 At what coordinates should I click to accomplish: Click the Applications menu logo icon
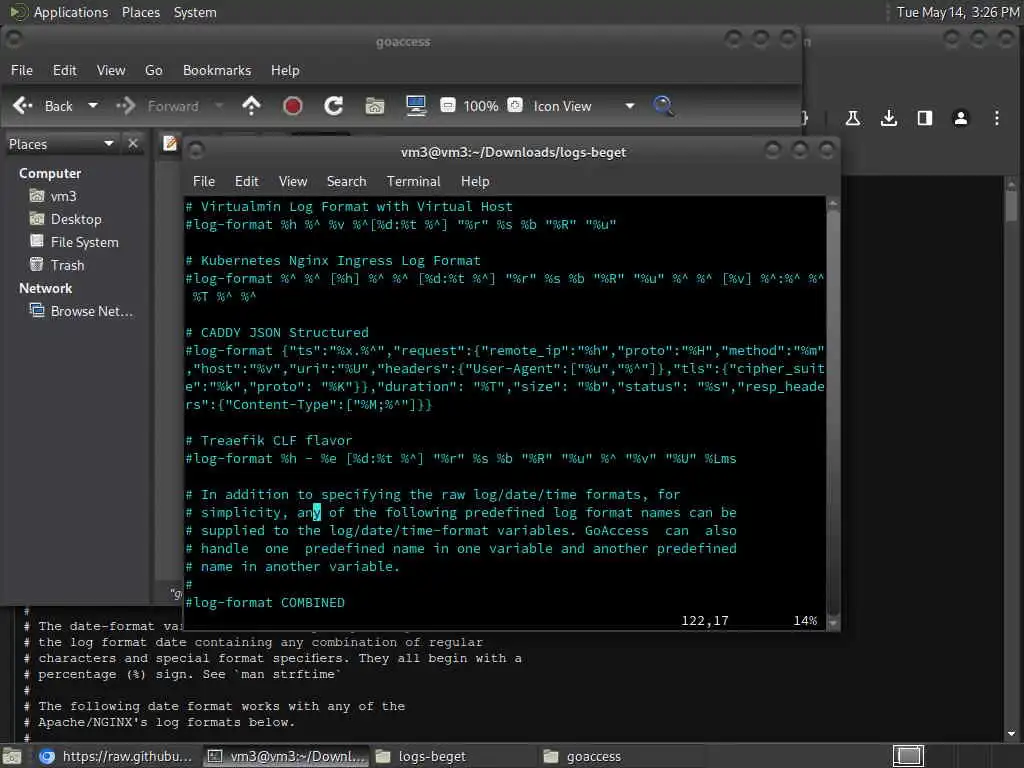coord(18,12)
